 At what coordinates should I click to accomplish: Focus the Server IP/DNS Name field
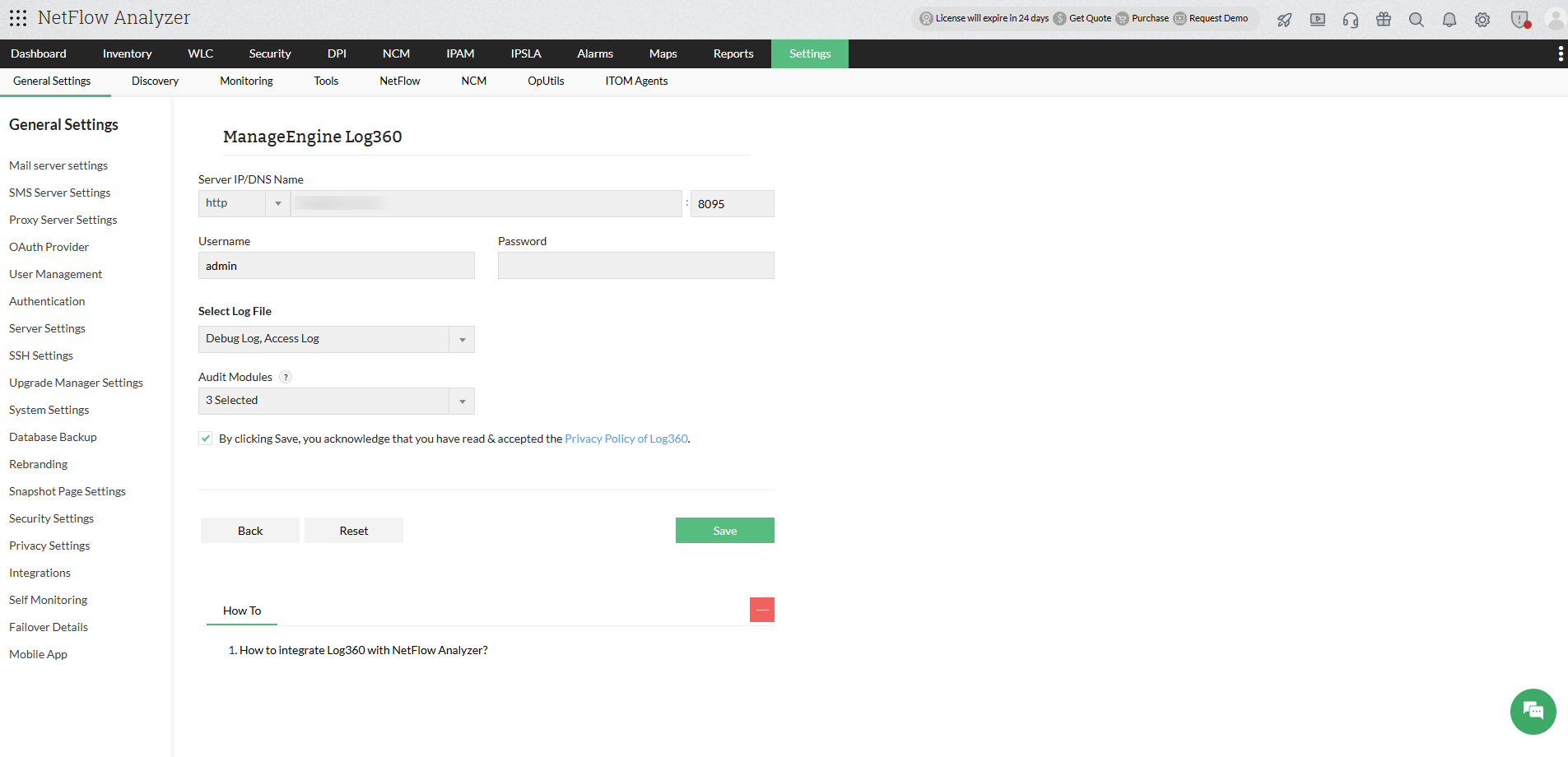486,203
